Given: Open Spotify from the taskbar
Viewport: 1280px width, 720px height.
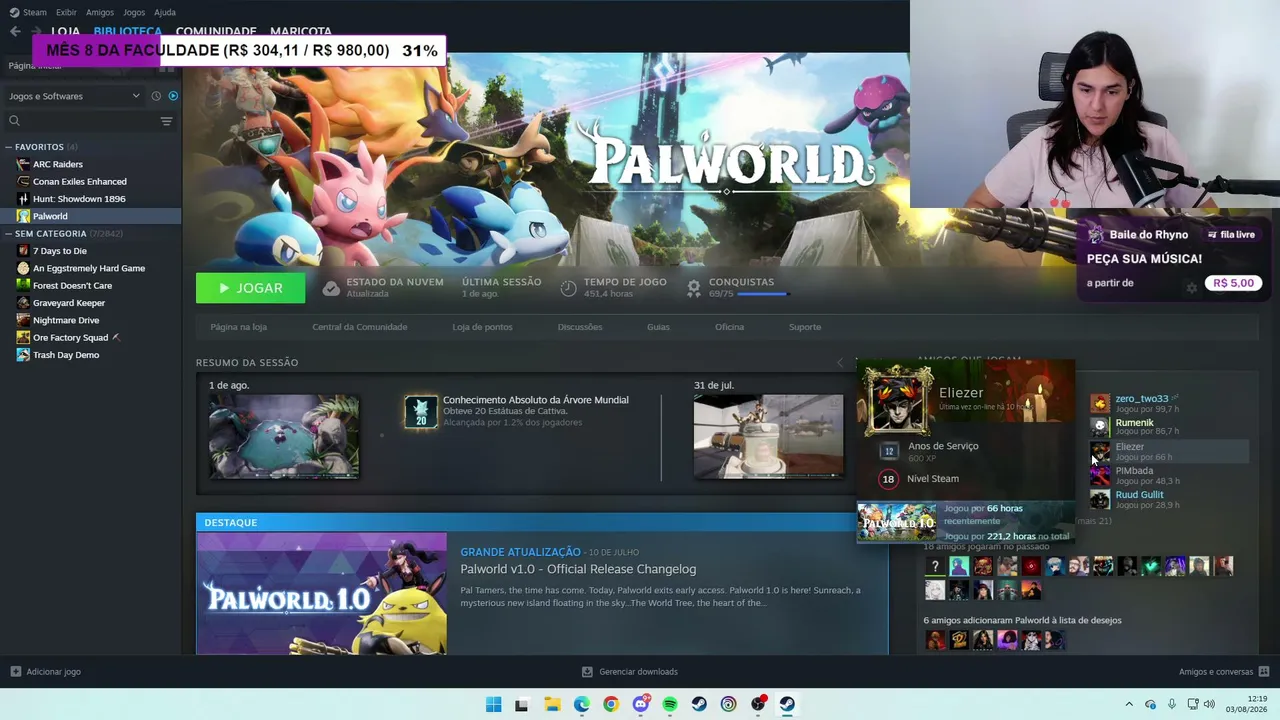Looking at the screenshot, I should point(670,704).
